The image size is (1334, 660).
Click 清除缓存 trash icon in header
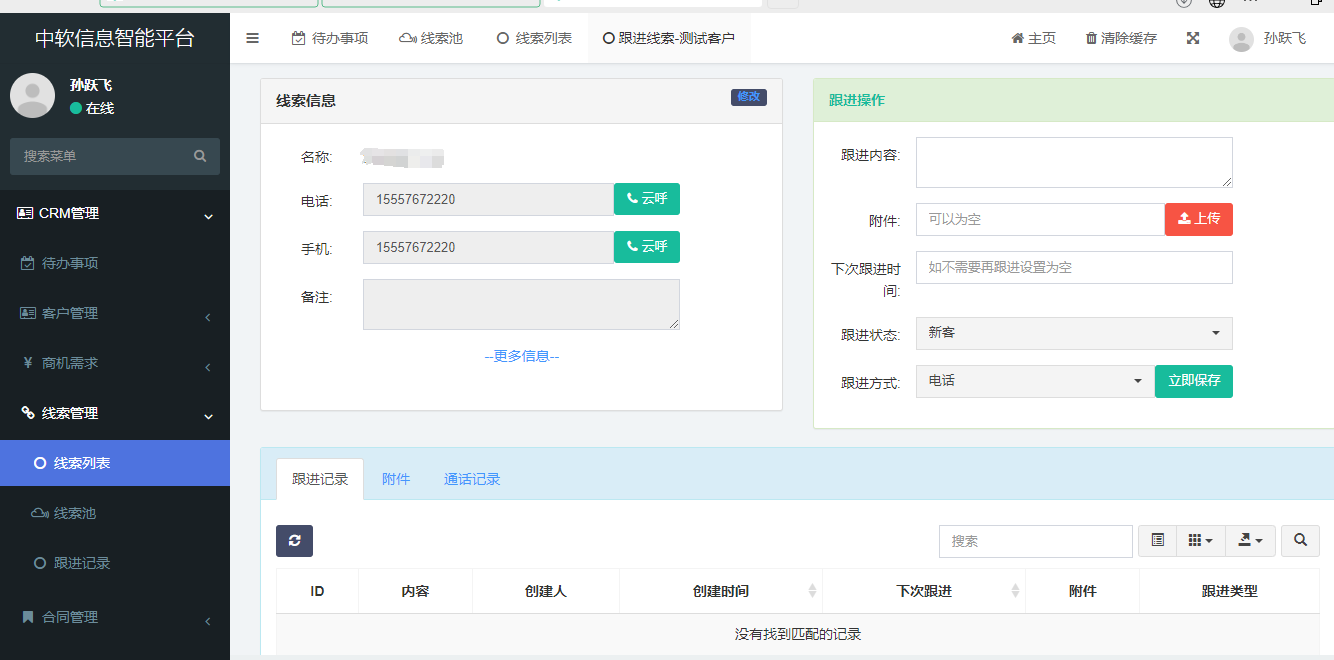[1091, 38]
